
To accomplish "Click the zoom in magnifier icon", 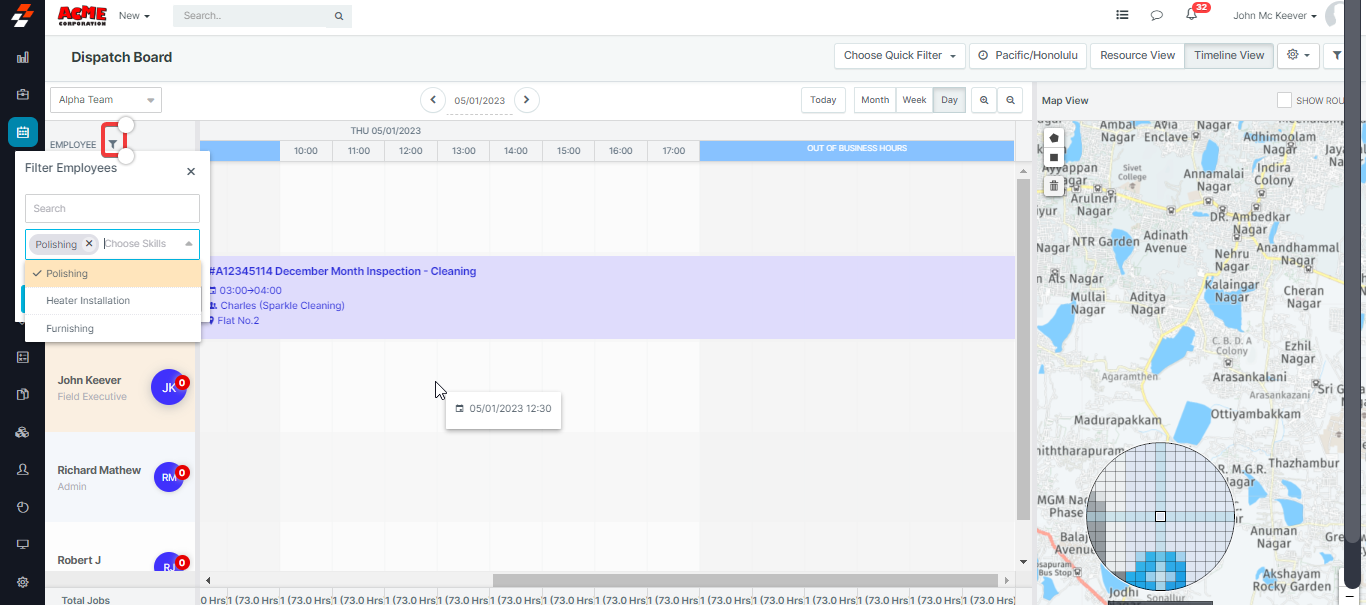I will 984,100.
